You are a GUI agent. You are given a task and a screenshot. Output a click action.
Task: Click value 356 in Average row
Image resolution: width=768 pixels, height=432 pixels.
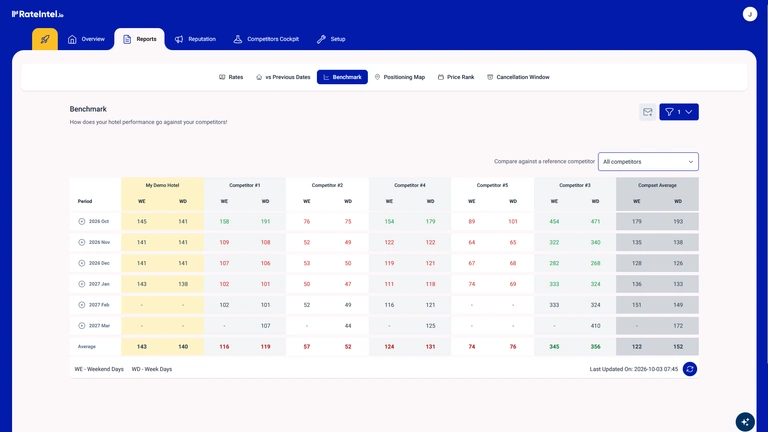pyautogui.click(x=595, y=347)
